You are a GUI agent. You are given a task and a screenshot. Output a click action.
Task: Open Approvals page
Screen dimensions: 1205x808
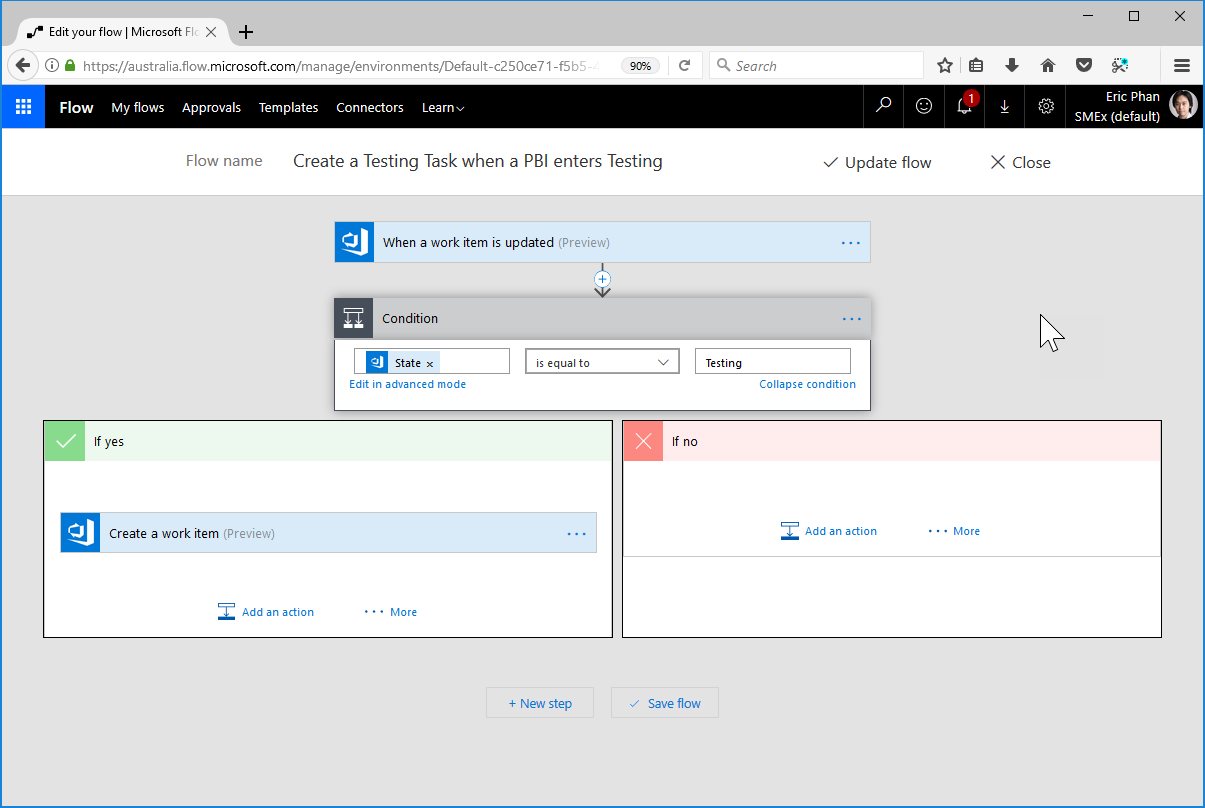coord(211,107)
